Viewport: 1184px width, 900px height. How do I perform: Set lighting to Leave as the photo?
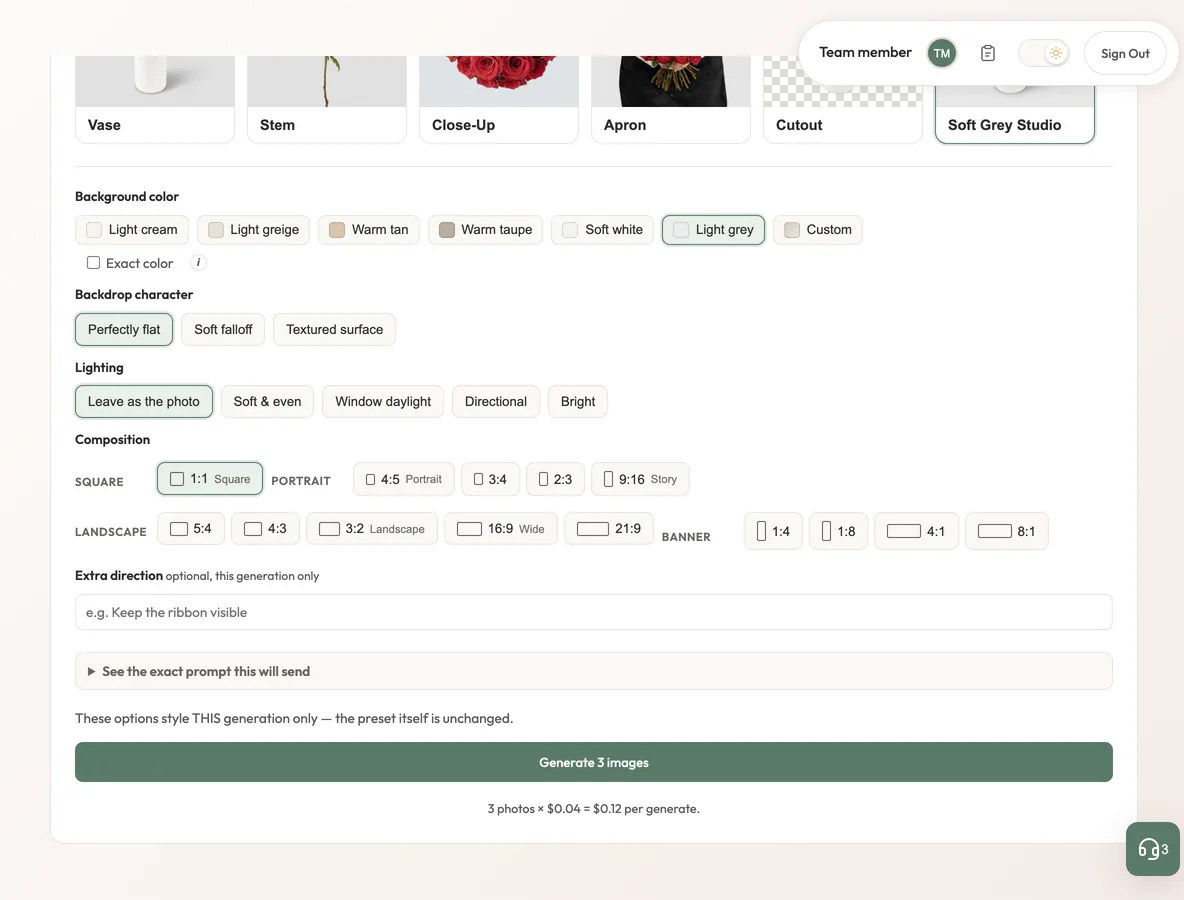tap(143, 402)
